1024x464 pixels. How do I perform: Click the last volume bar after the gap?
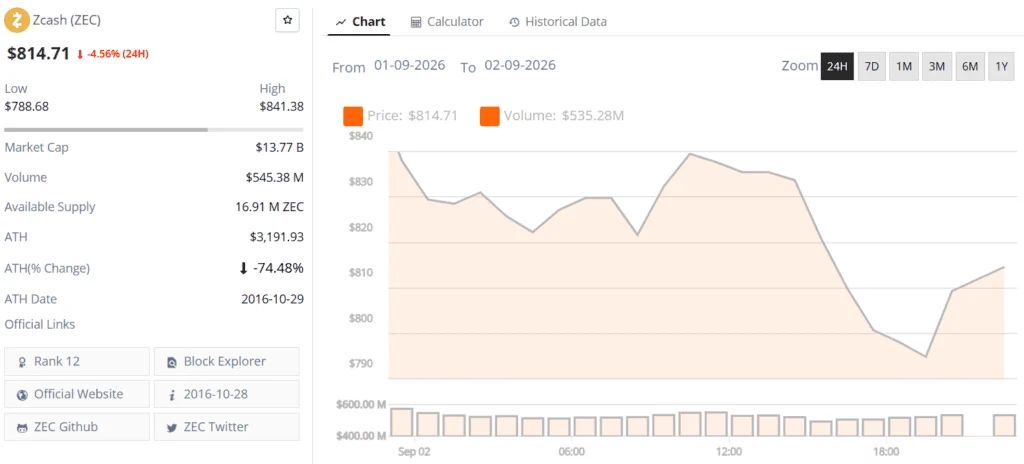click(1004, 425)
